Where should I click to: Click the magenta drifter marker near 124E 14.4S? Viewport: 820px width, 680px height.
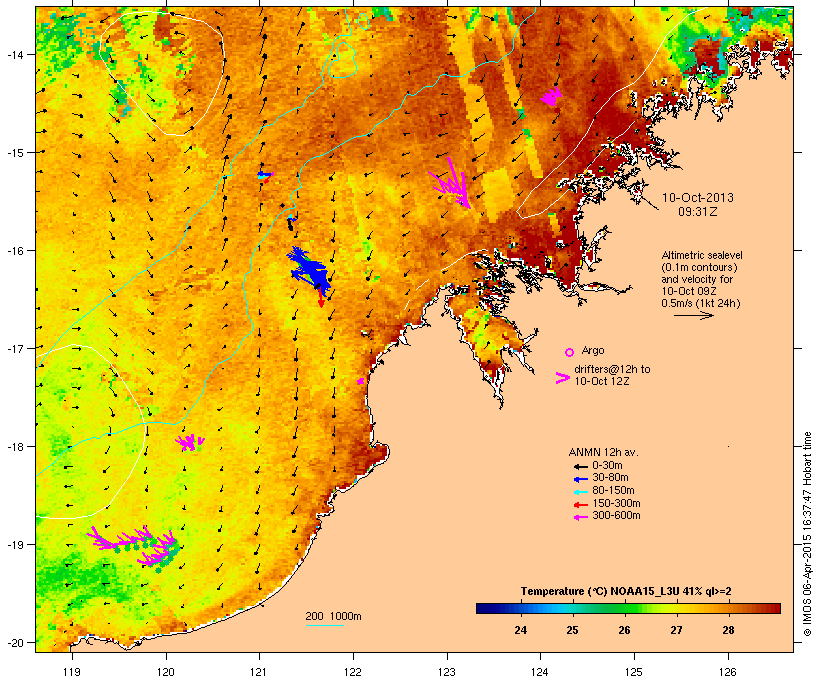click(551, 96)
